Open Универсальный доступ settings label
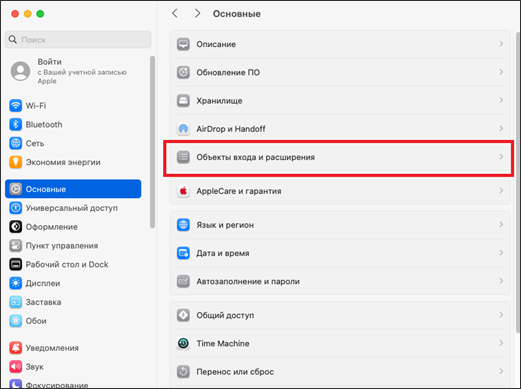The image size is (521, 389). pyautogui.click(x=72, y=208)
